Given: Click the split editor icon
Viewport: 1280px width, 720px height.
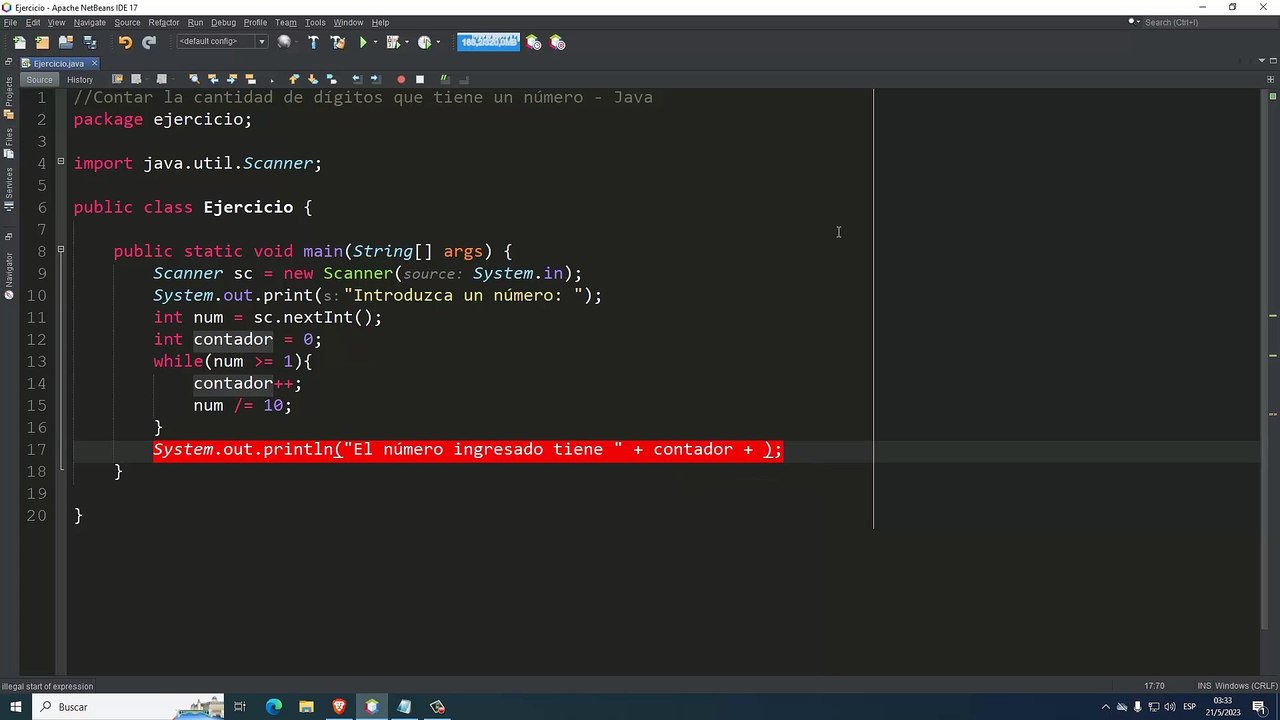Looking at the screenshot, I should click(1273, 79).
